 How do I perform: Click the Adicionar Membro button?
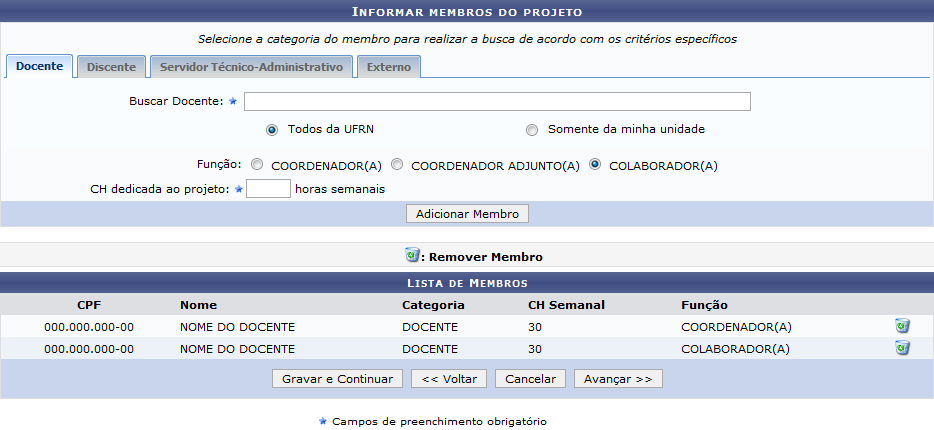(x=467, y=214)
